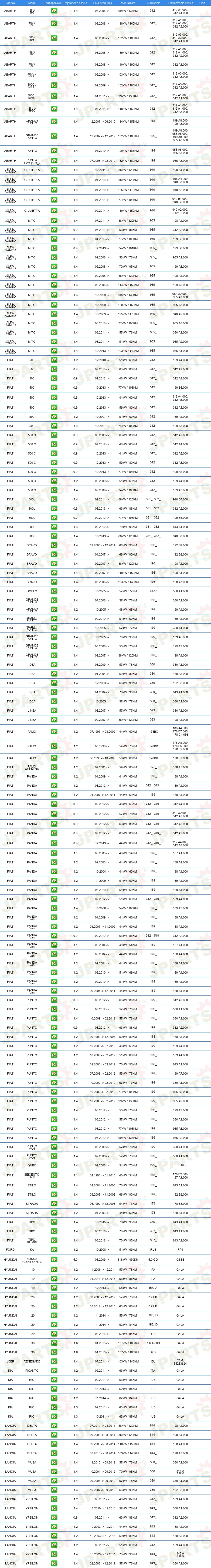Select the KFV, KFT engine code cell

[x=180, y=1165]
